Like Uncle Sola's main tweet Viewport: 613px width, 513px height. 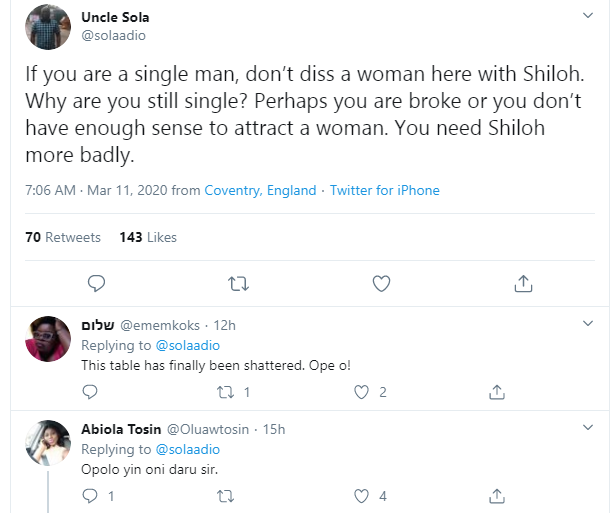381,284
